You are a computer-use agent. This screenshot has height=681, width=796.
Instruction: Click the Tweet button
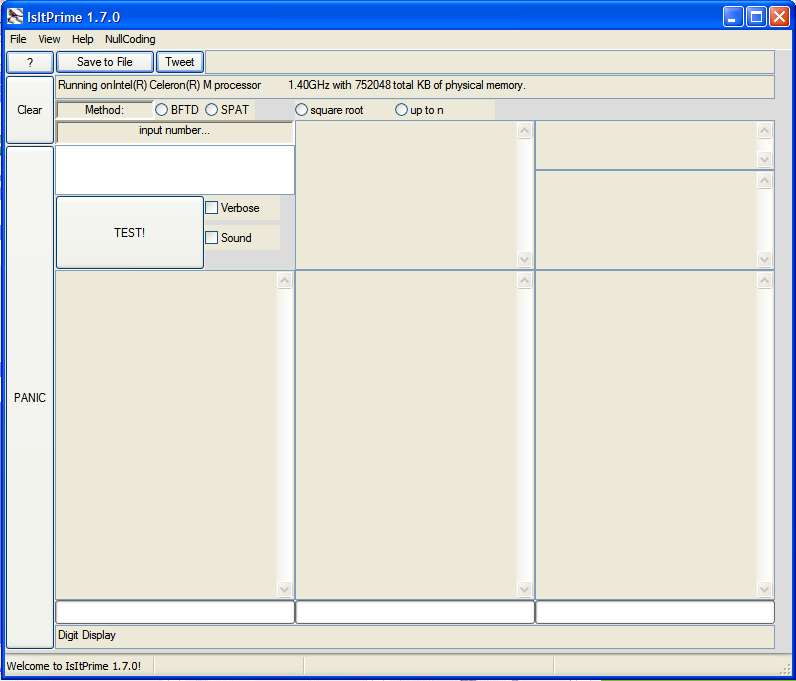pyautogui.click(x=180, y=62)
